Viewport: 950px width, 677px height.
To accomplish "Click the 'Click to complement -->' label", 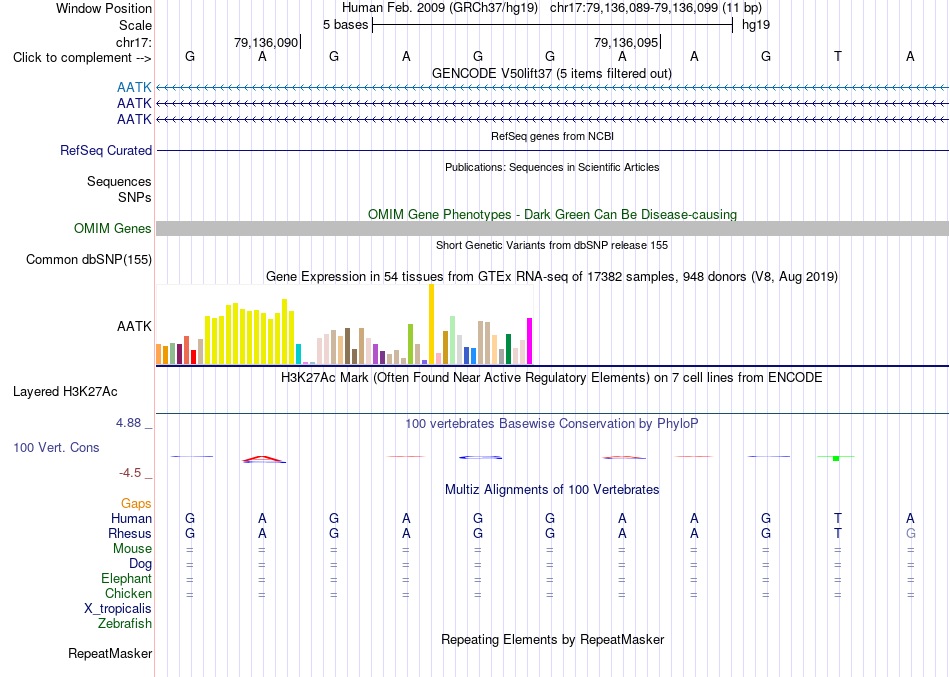I will pos(82,58).
